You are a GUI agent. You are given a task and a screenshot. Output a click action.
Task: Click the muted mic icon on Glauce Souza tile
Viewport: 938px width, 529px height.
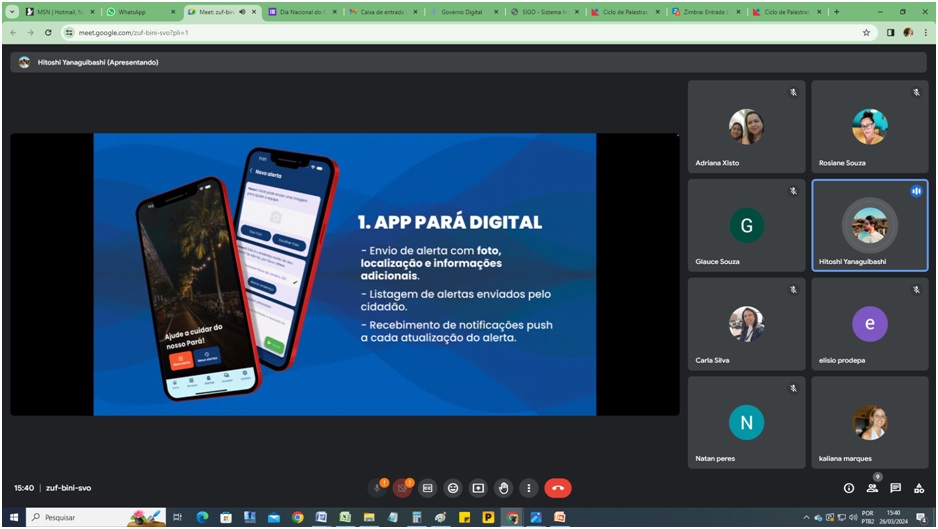(x=793, y=191)
